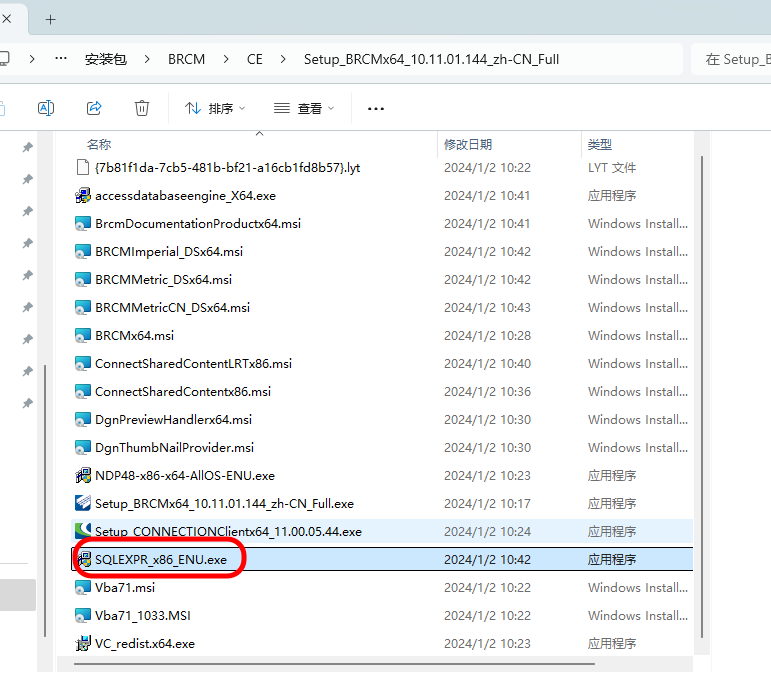Select Setup_BRCMx64_10.11.01.144_zh-CN_Full.exe icon
This screenshot has height=675, width=771.
coord(83,503)
